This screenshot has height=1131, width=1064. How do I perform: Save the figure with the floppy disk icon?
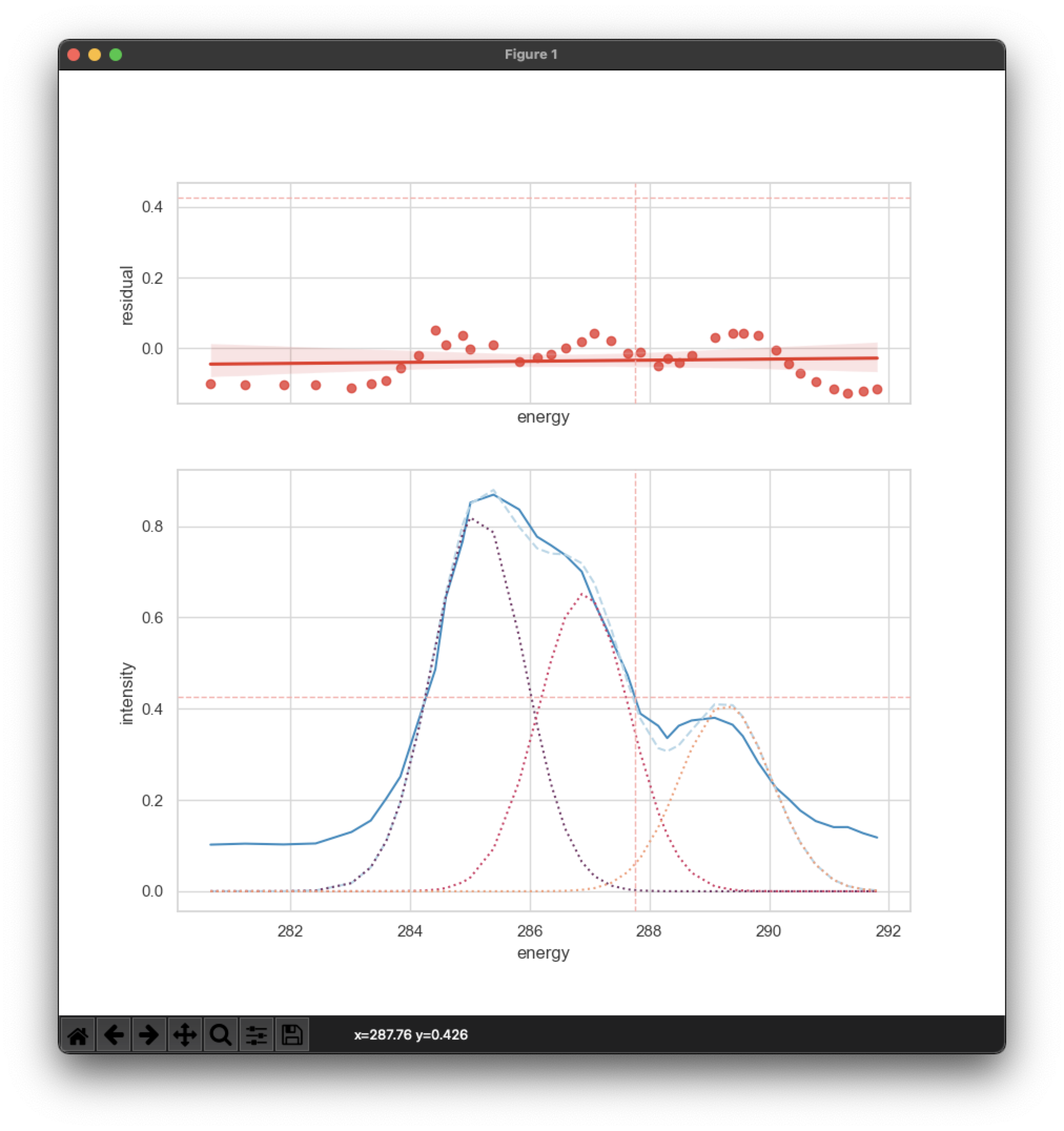click(292, 1035)
